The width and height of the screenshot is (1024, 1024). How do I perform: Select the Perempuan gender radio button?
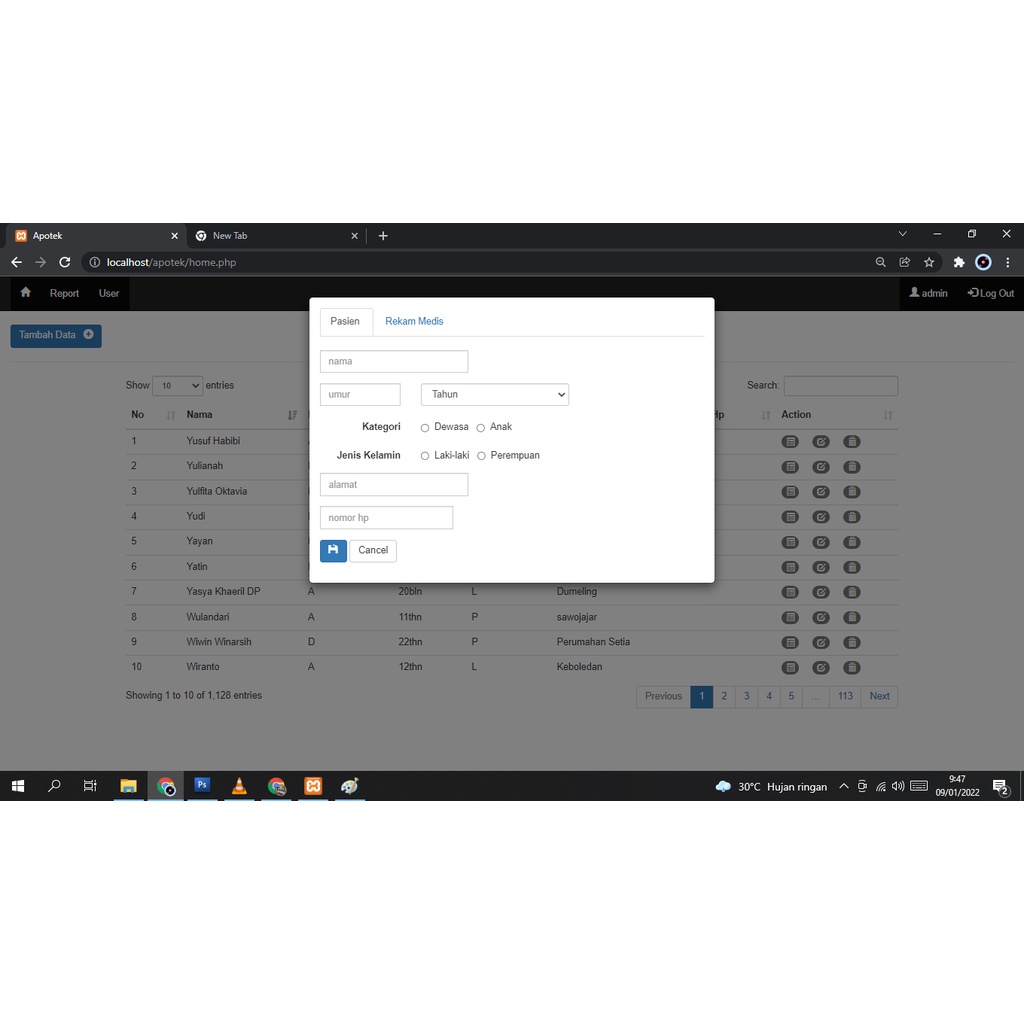(481, 456)
